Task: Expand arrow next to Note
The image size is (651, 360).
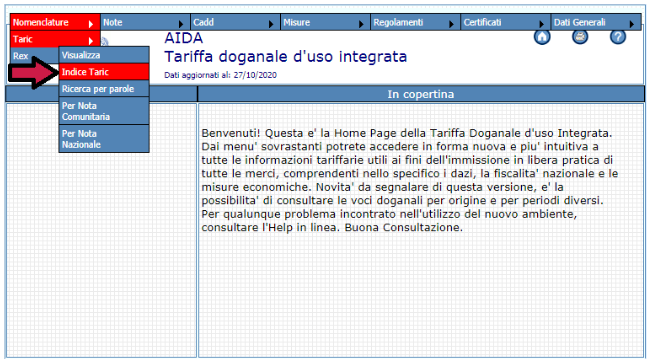Action: coord(181,24)
